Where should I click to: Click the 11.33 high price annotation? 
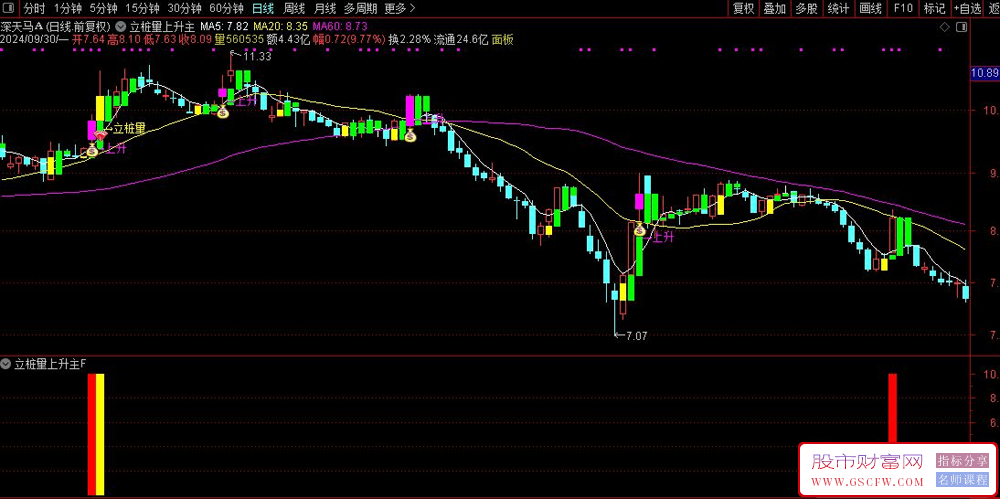pos(257,57)
